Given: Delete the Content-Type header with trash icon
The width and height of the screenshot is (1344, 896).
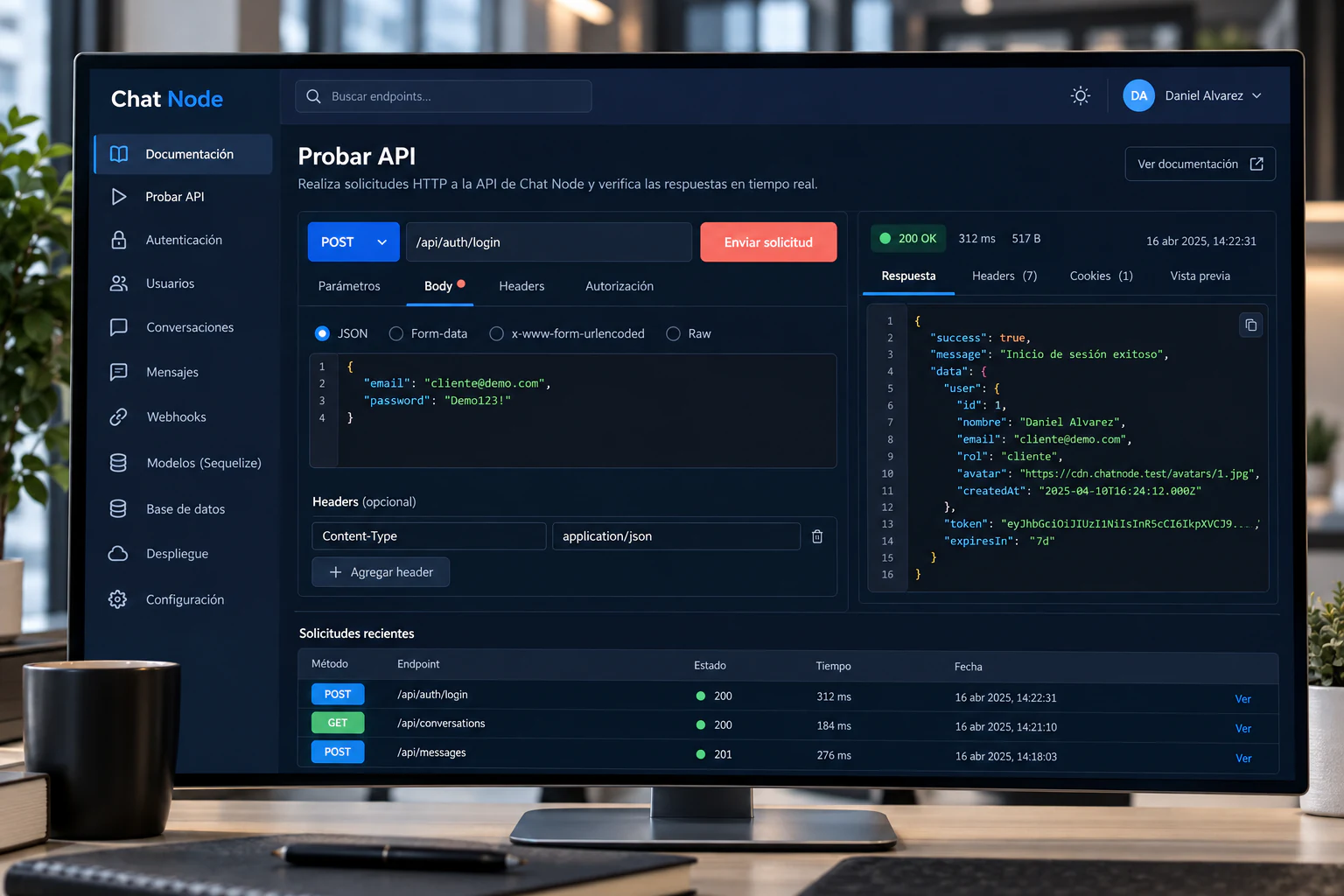Looking at the screenshot, I should (817, 536).
